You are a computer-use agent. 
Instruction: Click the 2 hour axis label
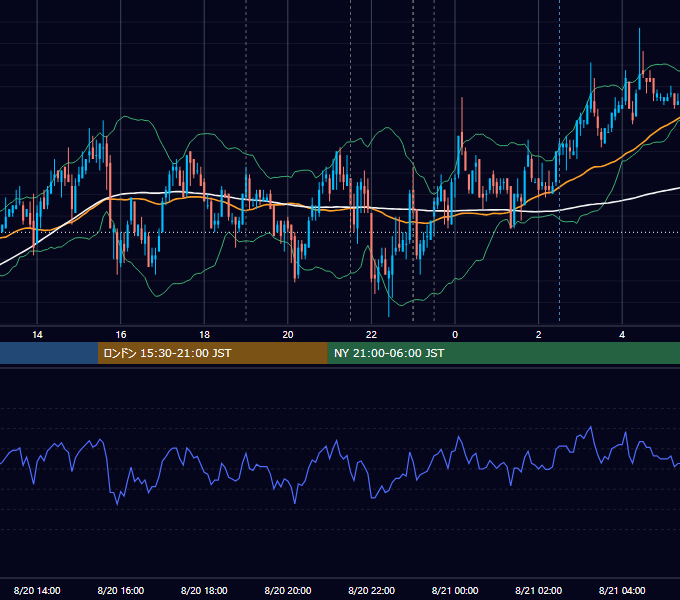point(539,335)
